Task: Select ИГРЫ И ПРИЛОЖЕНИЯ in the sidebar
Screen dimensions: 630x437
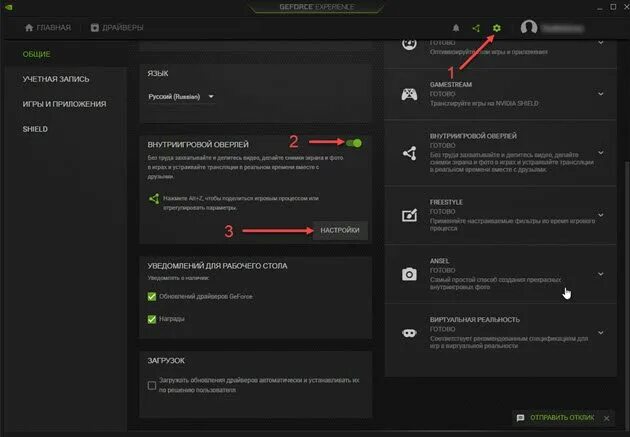Action: point(64,104)
